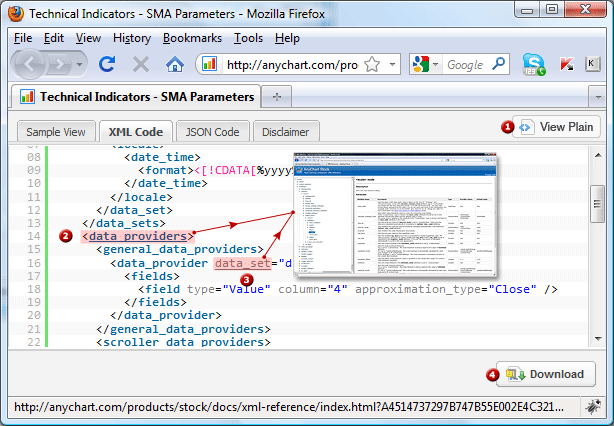This screenshot has height=426, width=614.
Task: Click the vertical scrollbar thumb in code panel
Action: tap(598, 204)
